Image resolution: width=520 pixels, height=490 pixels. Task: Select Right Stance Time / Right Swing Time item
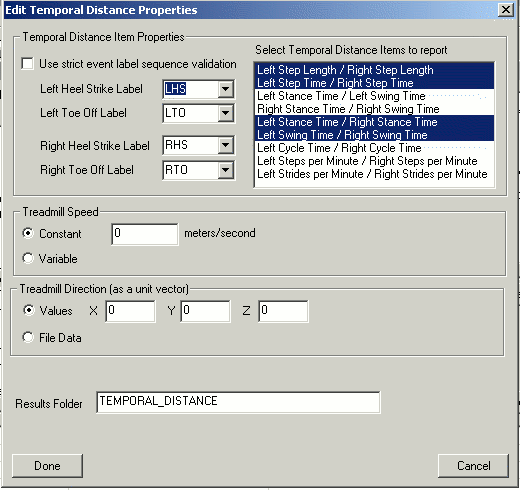coord(374,109)
